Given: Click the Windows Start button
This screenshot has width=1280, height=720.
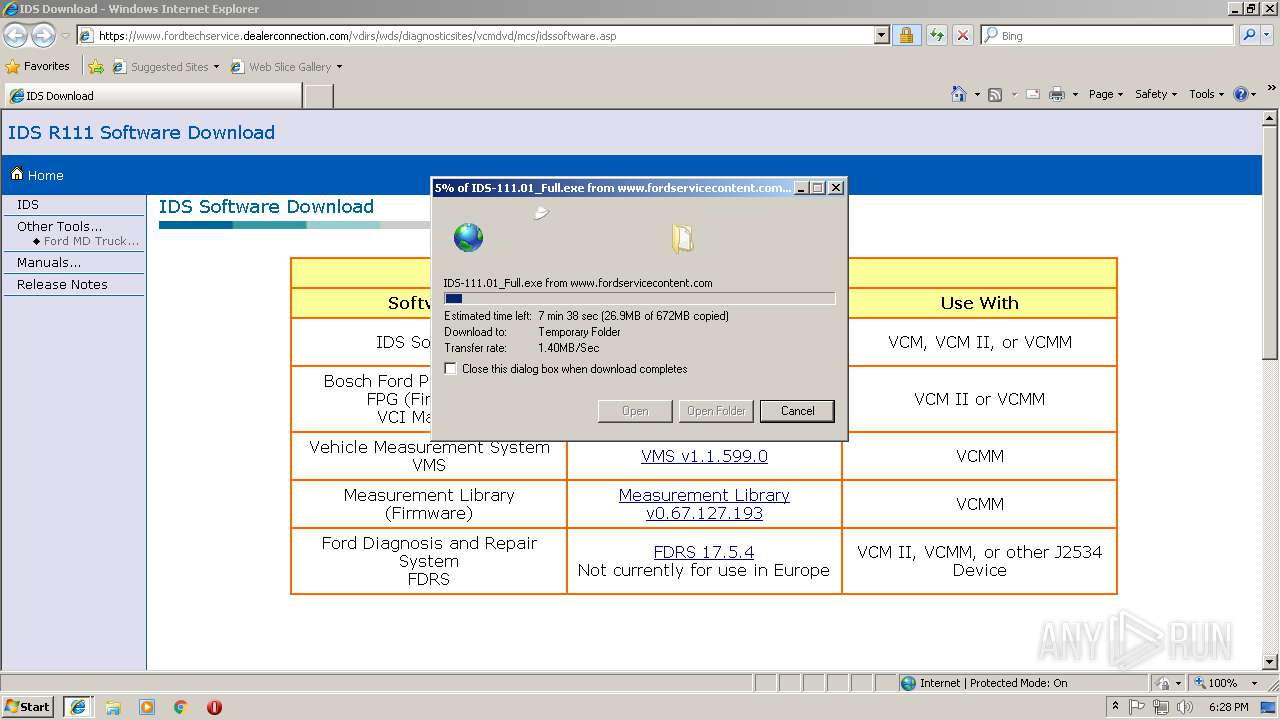Looking at the screenshot, I should (x=27, y=707).
